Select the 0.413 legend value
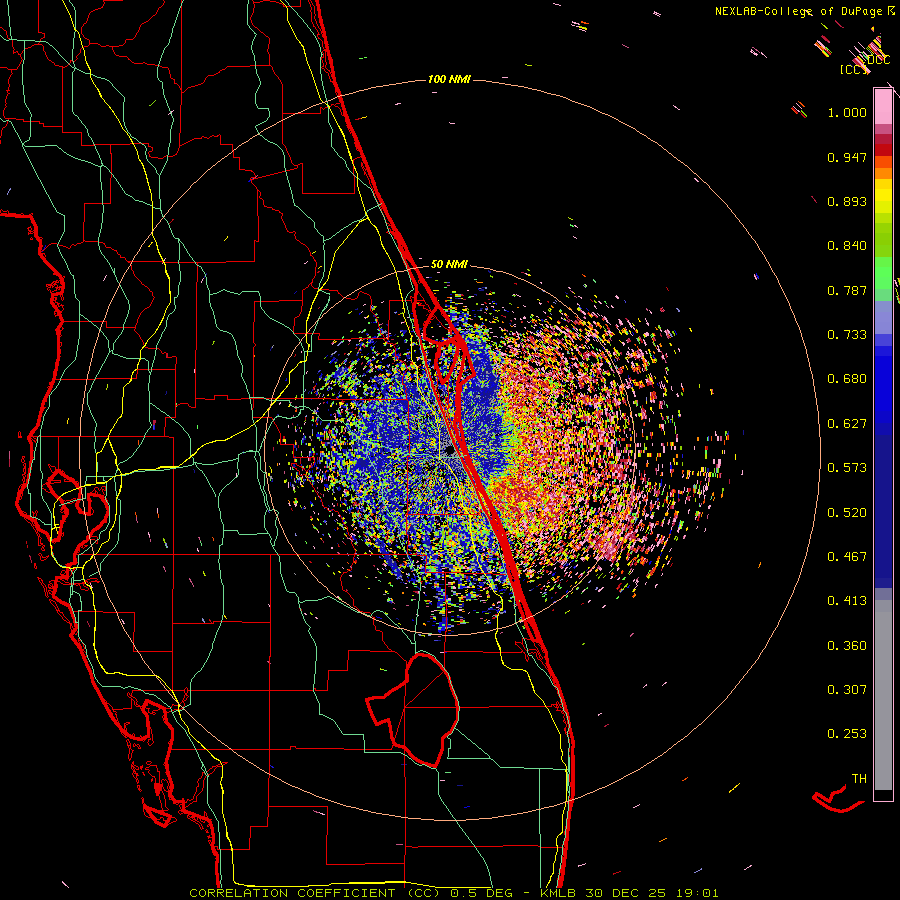900x900 pixels. pyautogui.click(x=847, y=601)
